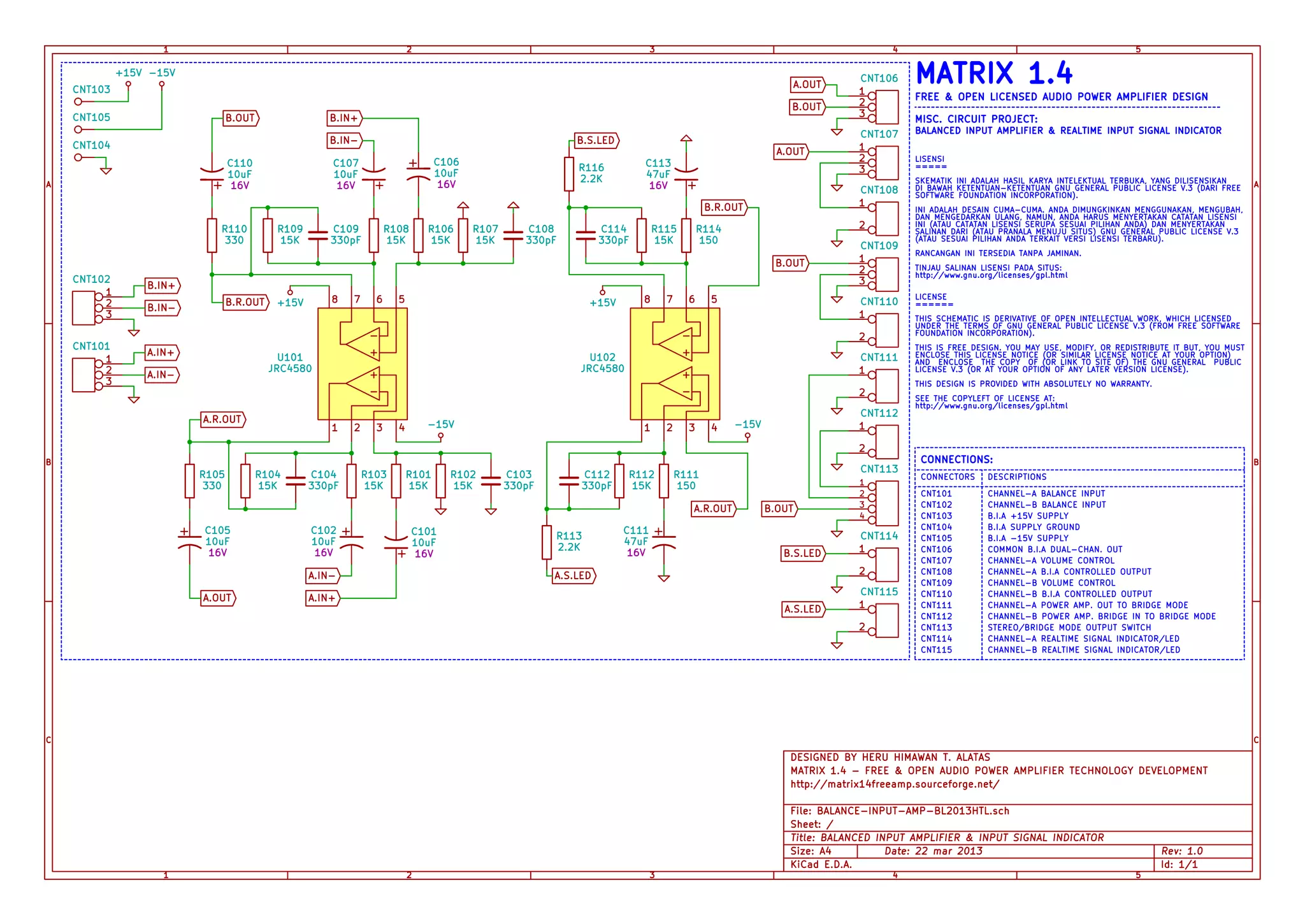Select capacitor C114 330pF symbol
The image size is (1305, 924).
pyautogui.click(x=586, y=235)
